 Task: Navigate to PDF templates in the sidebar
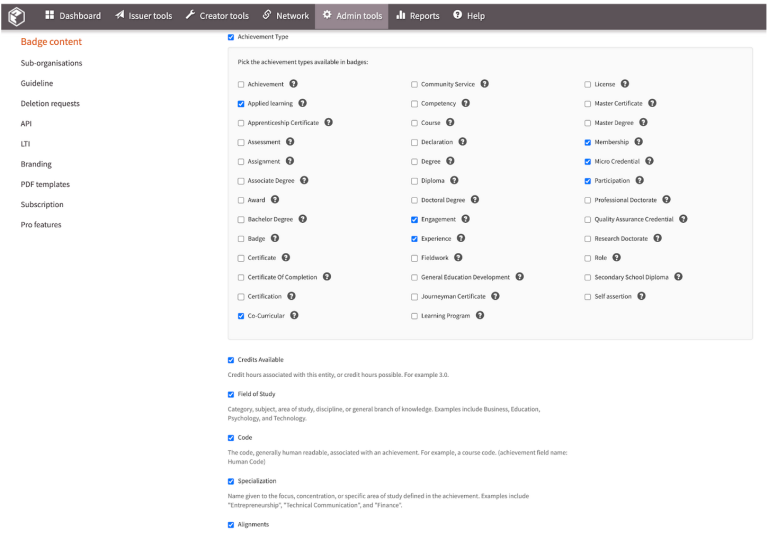pyautogui.click(x=45, y=184)
